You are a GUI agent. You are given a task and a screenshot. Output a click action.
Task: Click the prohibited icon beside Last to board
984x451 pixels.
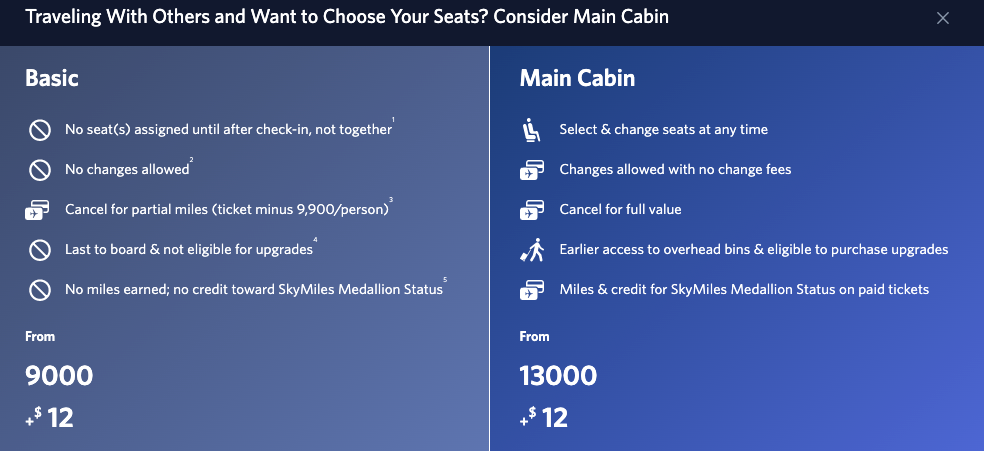coord(40,250)
